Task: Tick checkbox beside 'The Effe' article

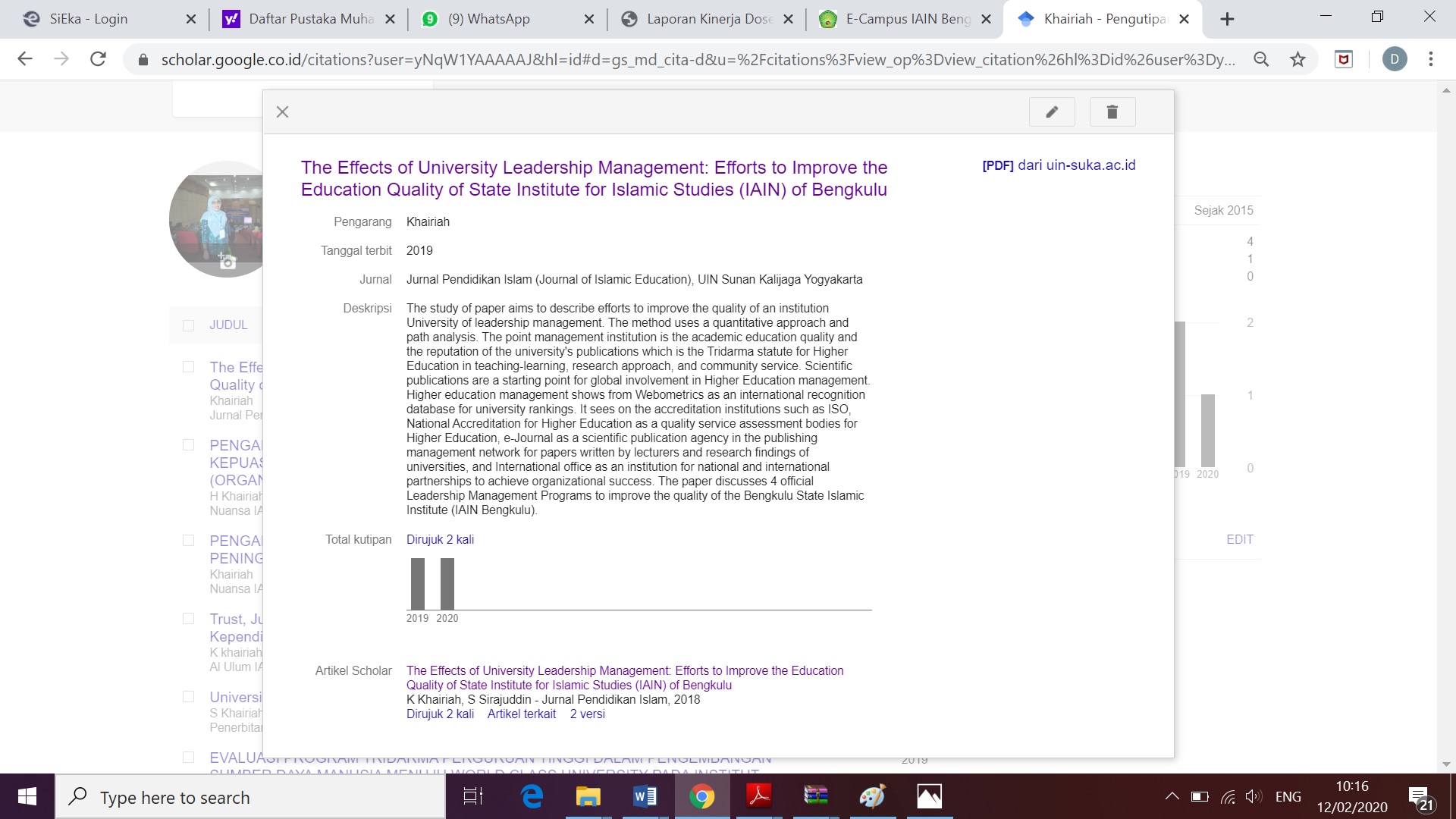Action: click(x=189, y=367)
